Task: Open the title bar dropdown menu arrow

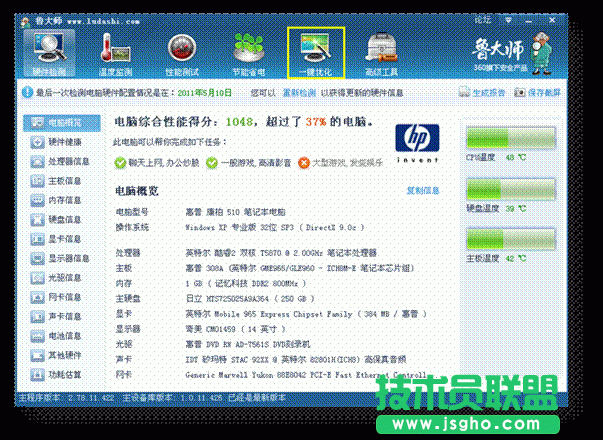Action: click(x=508, y=20)
